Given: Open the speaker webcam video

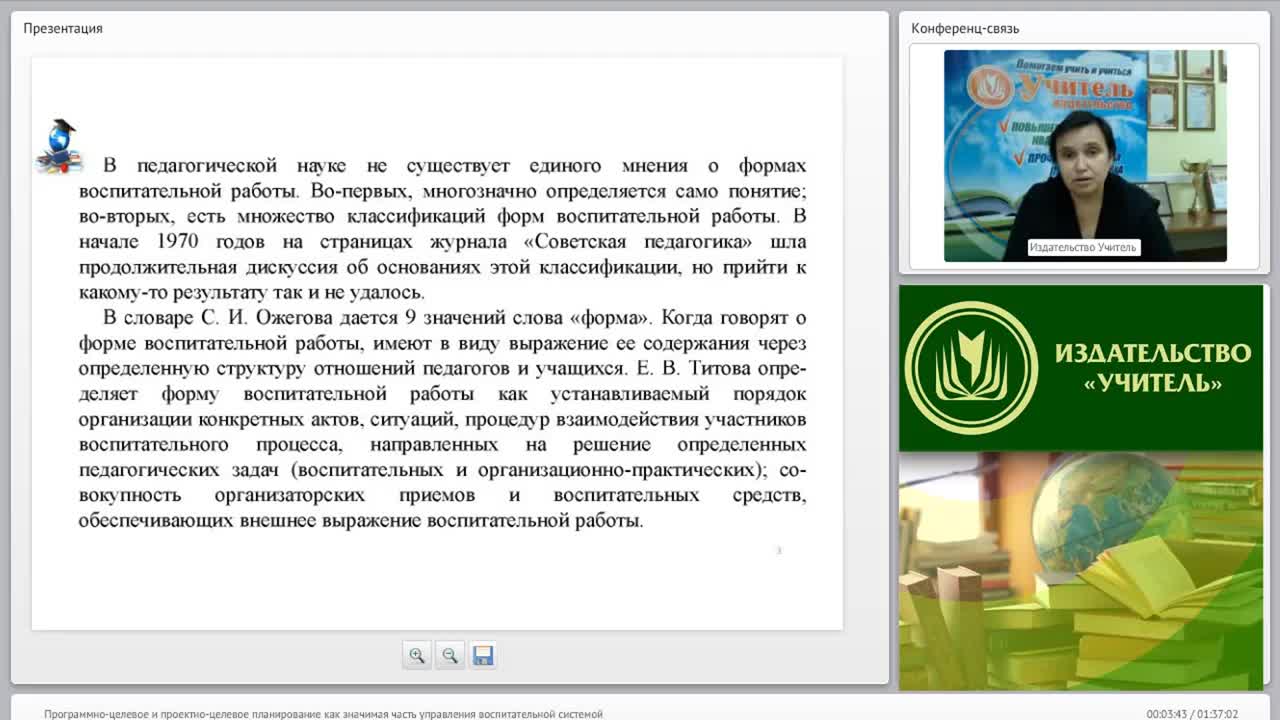Looking at the screenshot, I should click(x=1085, y=155).
